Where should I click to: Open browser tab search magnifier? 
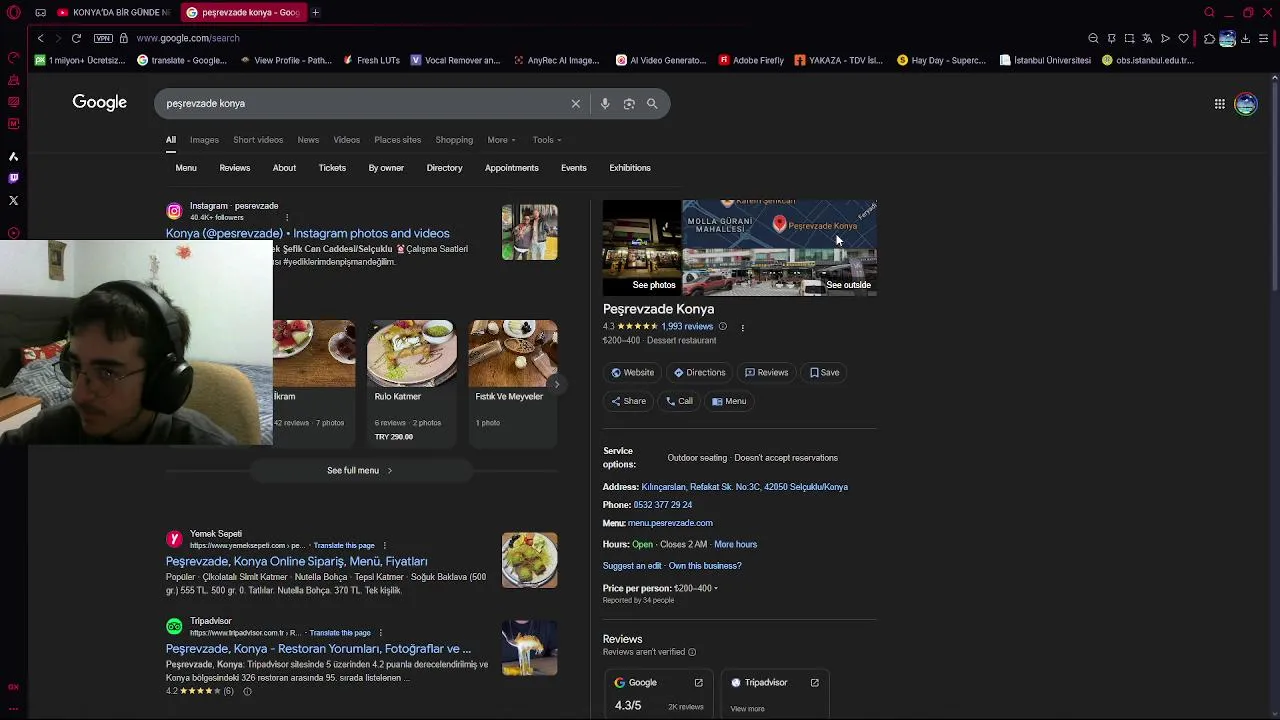(x=1209, y=12)
